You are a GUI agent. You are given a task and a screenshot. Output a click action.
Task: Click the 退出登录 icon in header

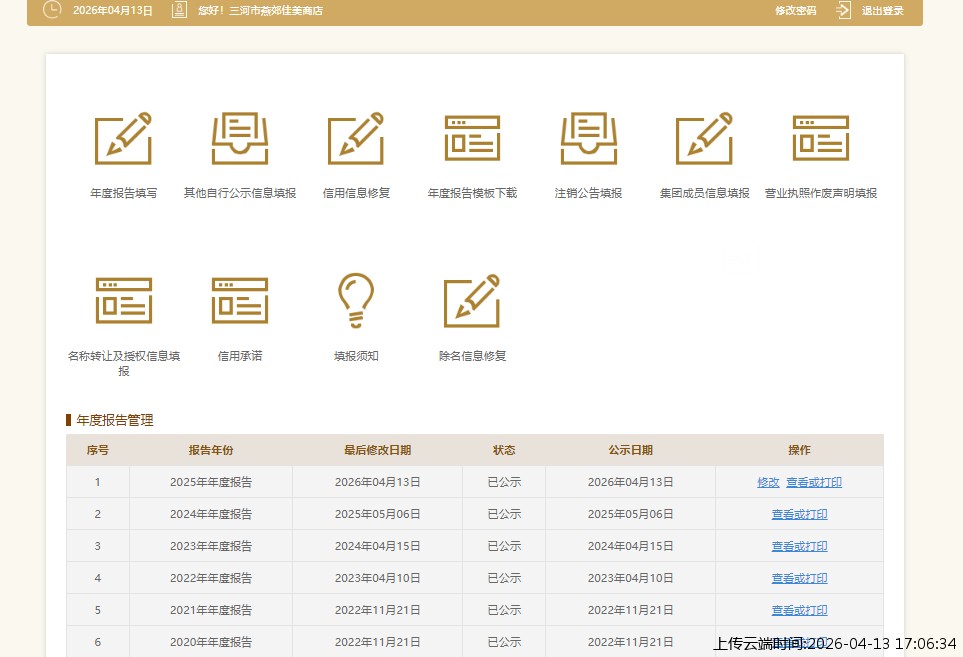(x=844, y=10)
